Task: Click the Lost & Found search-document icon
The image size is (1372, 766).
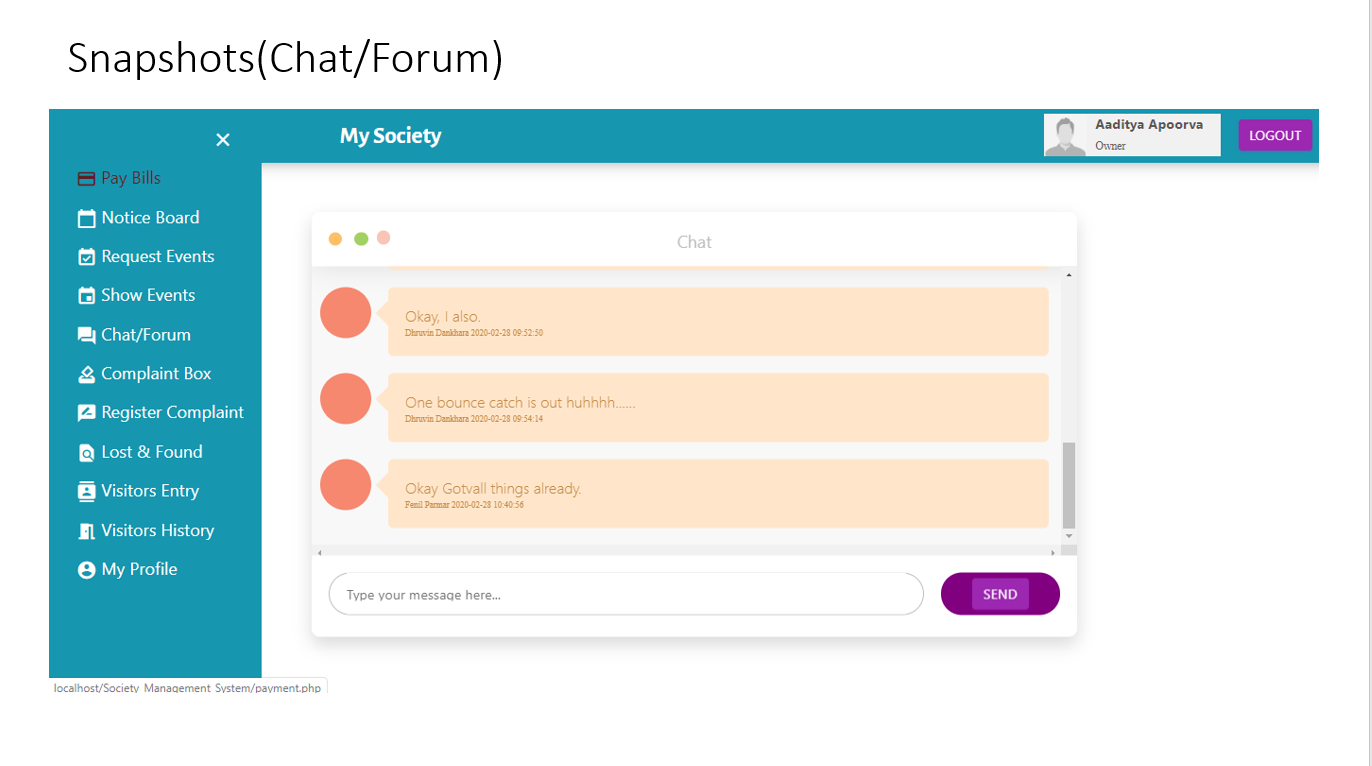Action: coord(86,452)
